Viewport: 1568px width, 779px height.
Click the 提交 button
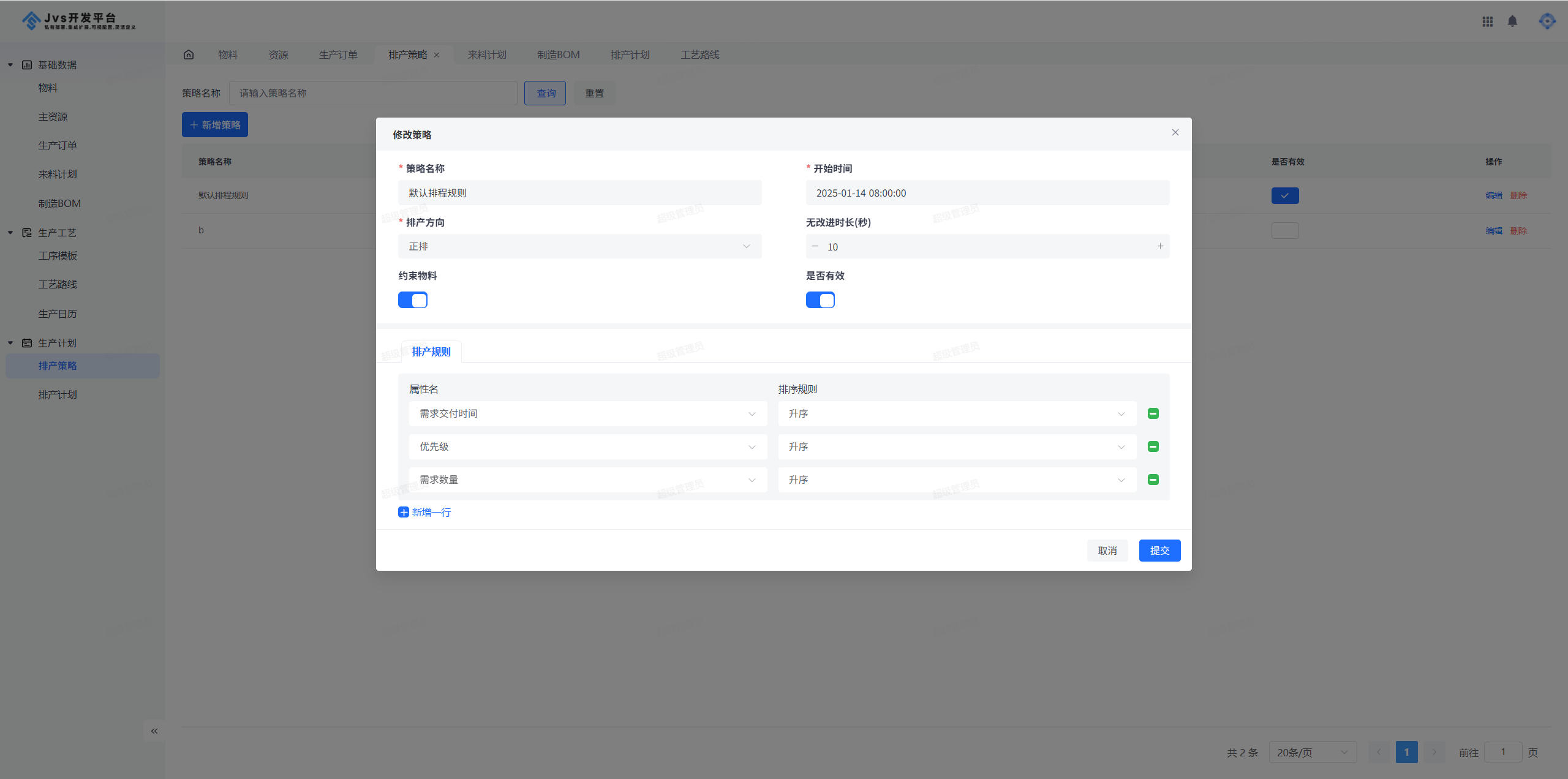click(x=1159, y=551)
